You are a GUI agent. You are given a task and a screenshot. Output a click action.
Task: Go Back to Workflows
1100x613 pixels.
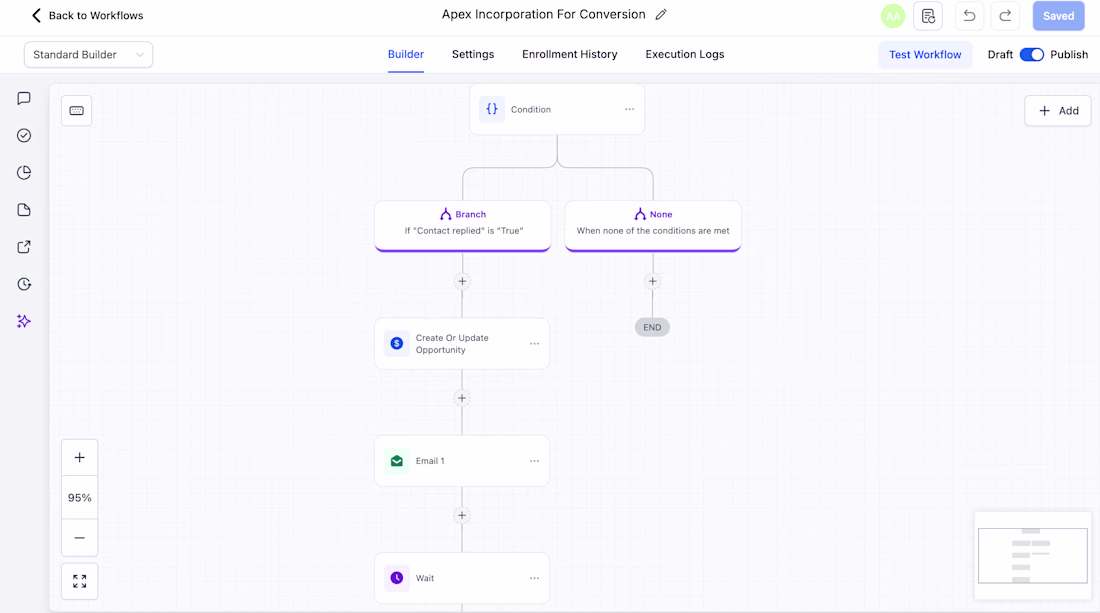[x=88, y=15]
